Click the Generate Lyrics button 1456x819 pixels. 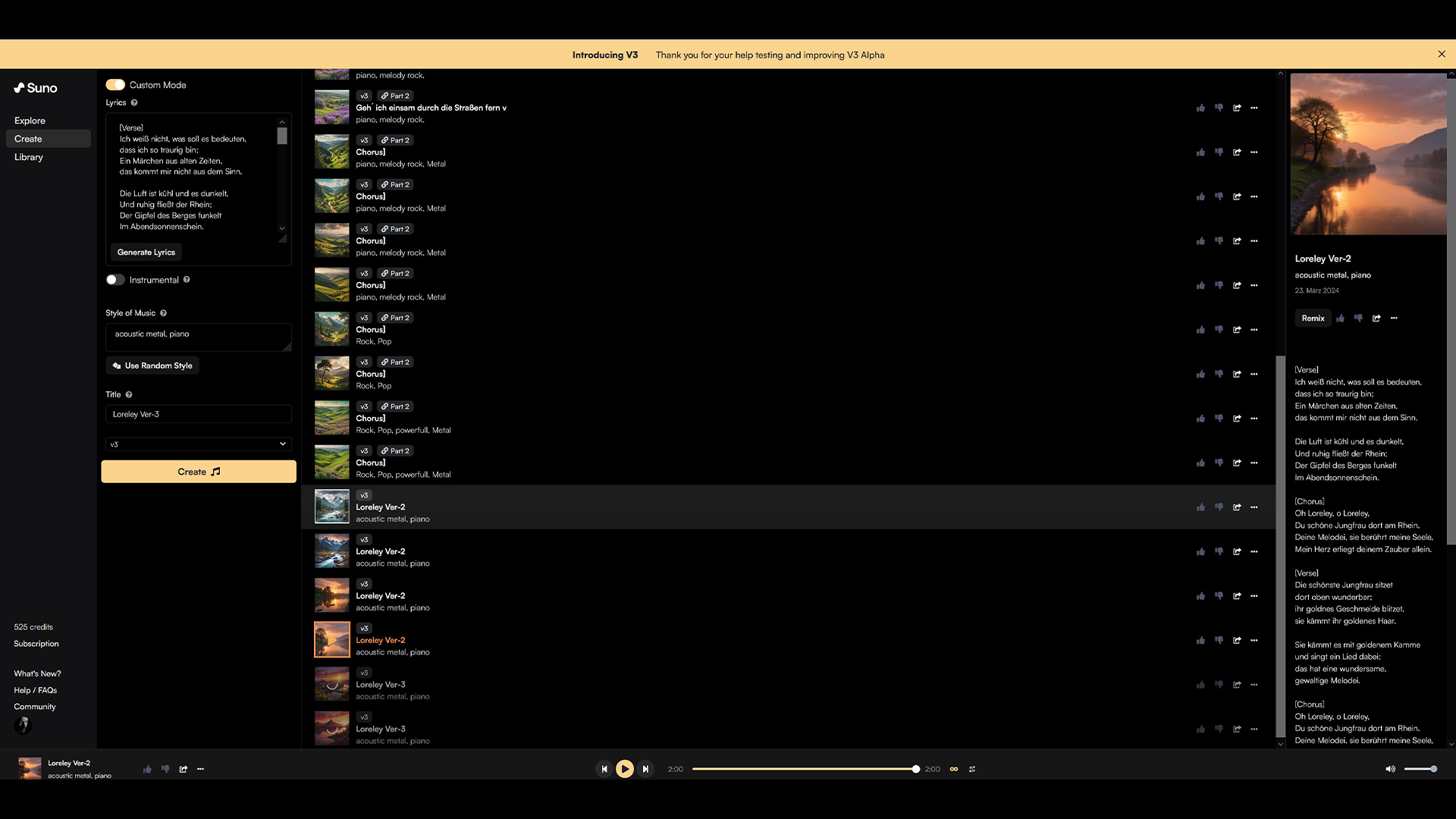click(x=146, y=253)
